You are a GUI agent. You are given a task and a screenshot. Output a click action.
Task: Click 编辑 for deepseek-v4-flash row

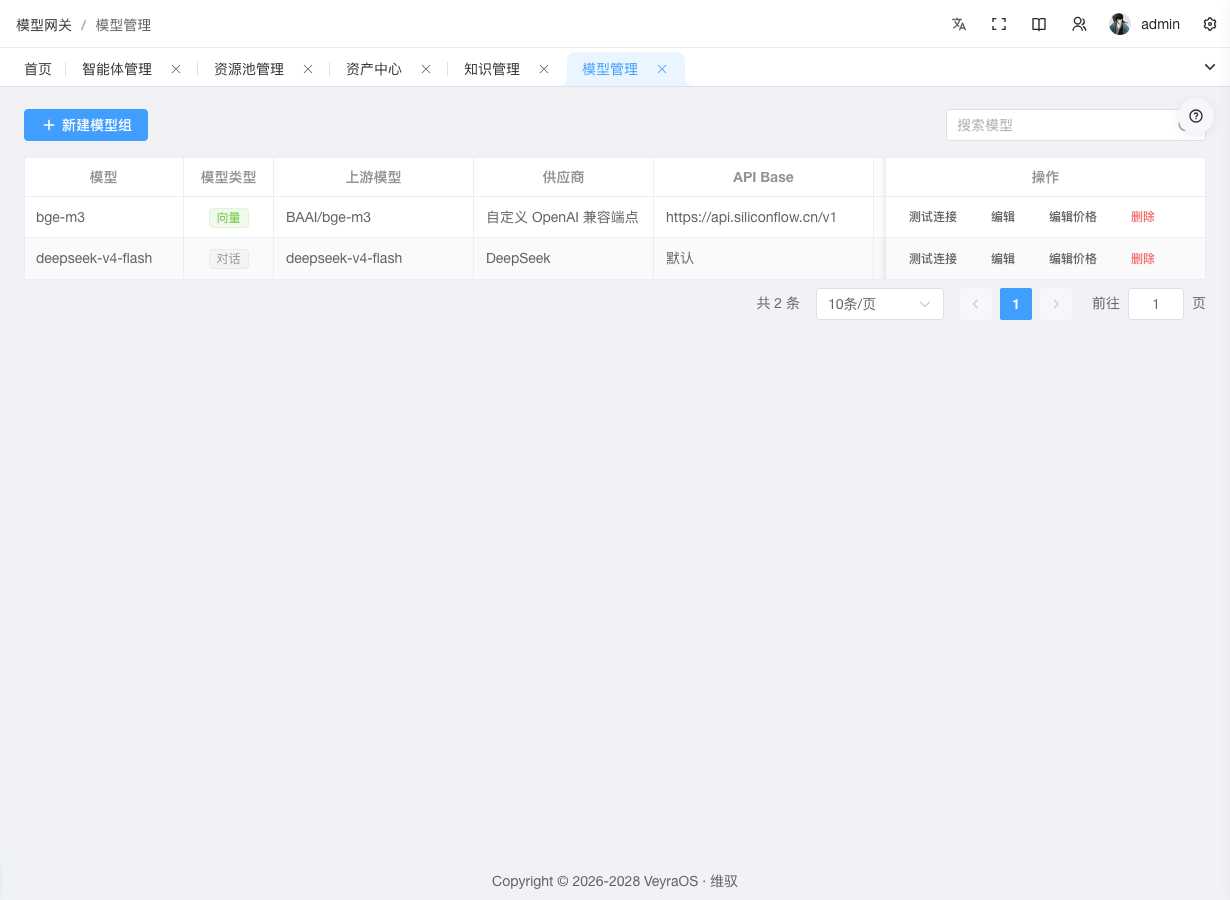point(1003,259)
